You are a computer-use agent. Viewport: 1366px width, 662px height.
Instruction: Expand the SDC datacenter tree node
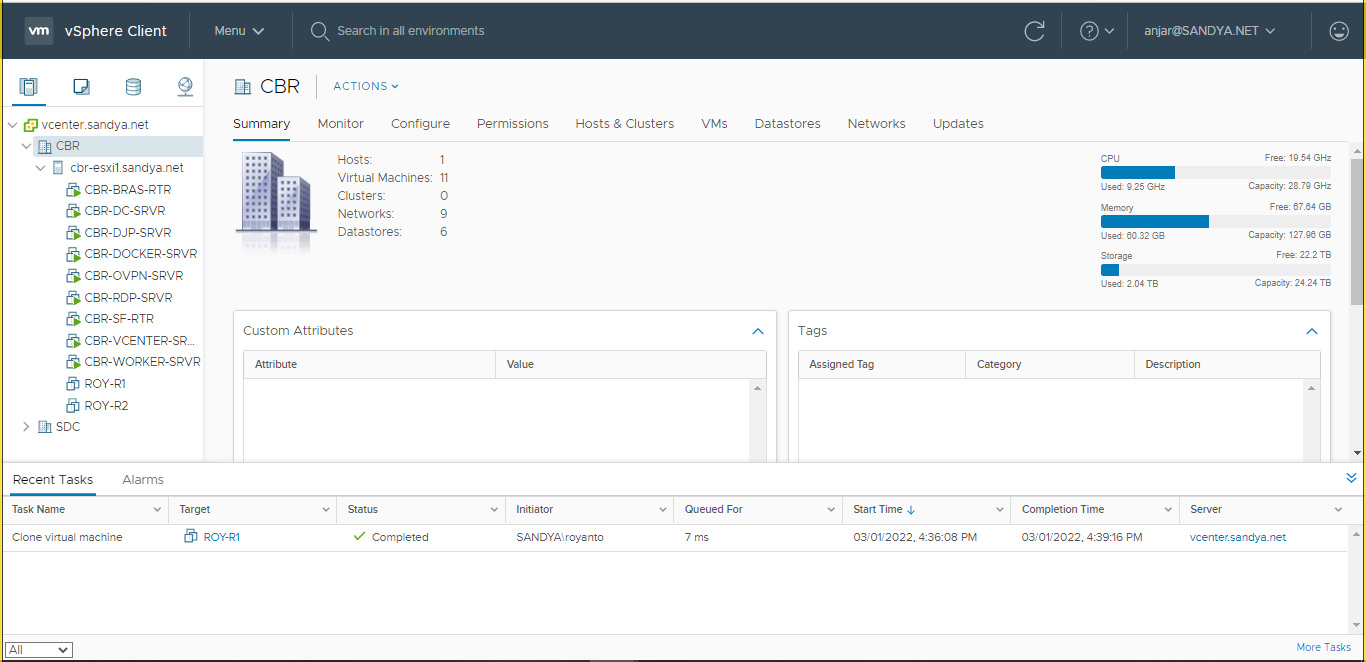click(x=27, y=427)
